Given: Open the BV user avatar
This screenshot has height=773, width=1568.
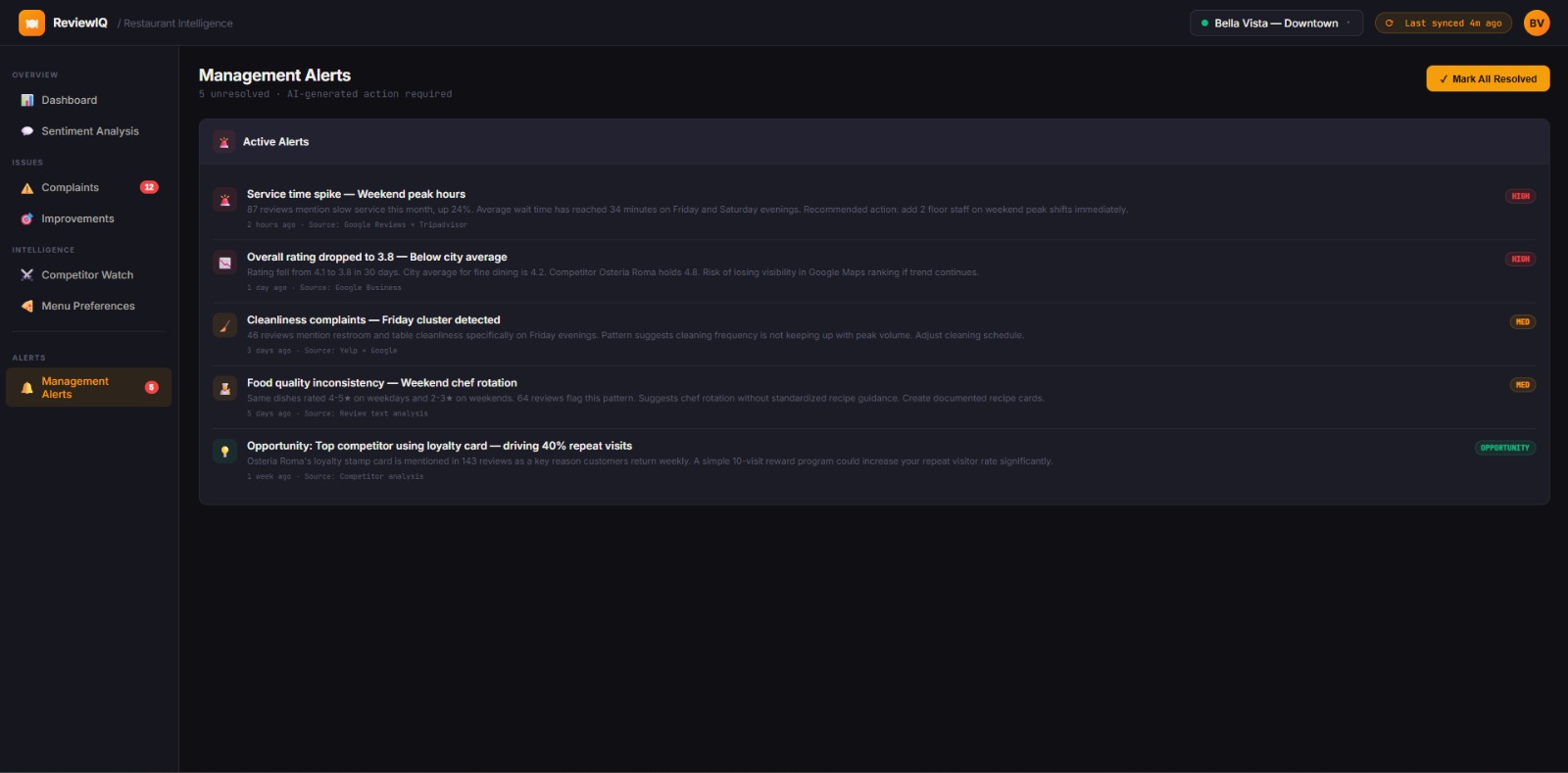Looking at the screenshot, I should click(x=1537, y=23).
